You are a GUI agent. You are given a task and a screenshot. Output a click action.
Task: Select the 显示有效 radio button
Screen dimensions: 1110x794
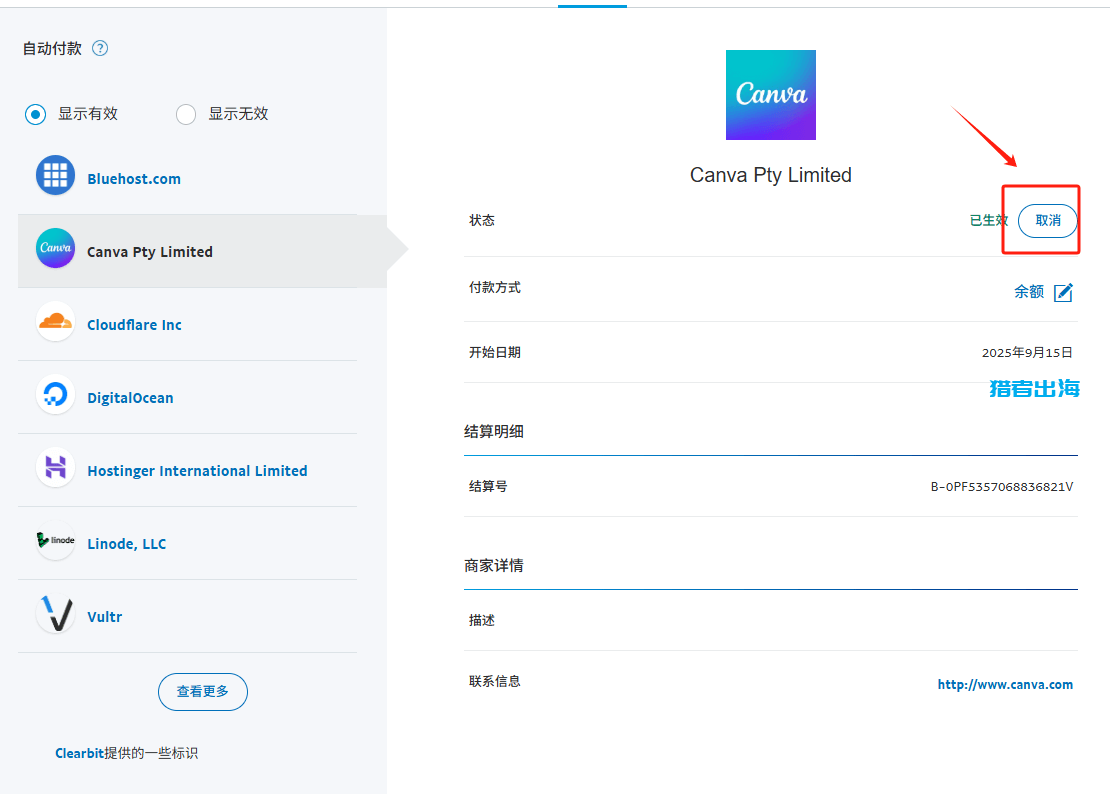pyautogui.click(x=35, y=114)
